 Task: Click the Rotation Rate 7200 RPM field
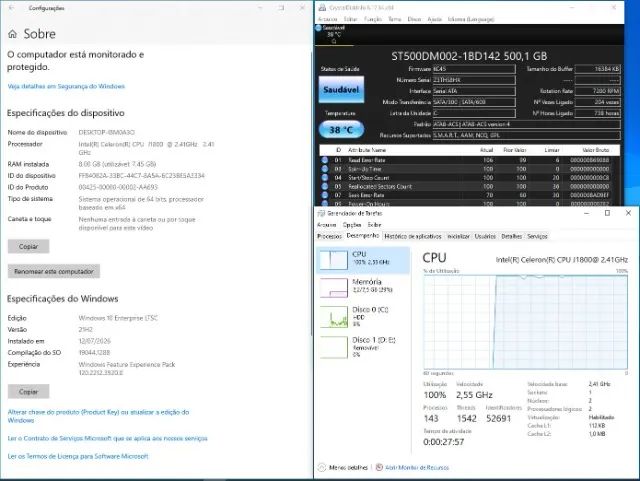click(598, 91)
